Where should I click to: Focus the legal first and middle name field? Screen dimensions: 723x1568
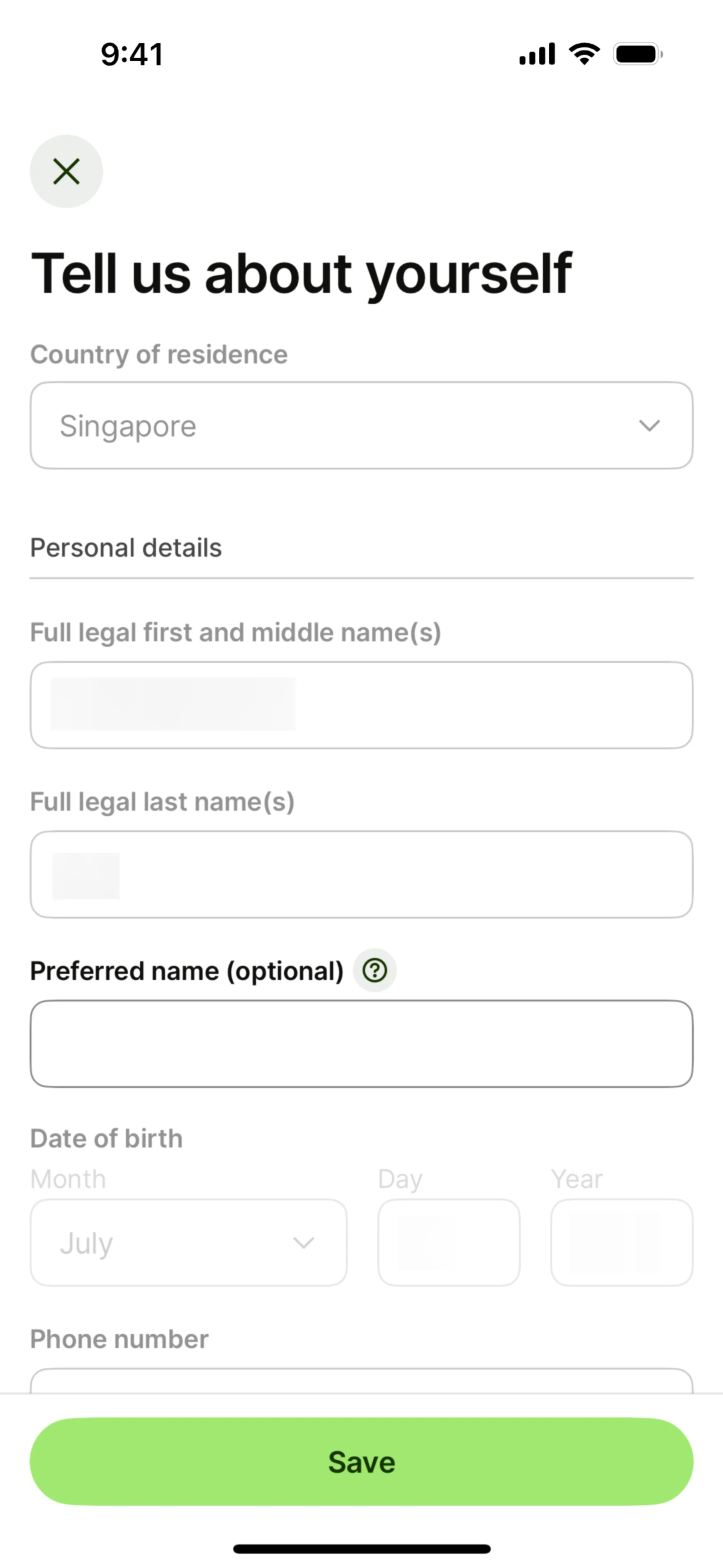tap(361, 705)
